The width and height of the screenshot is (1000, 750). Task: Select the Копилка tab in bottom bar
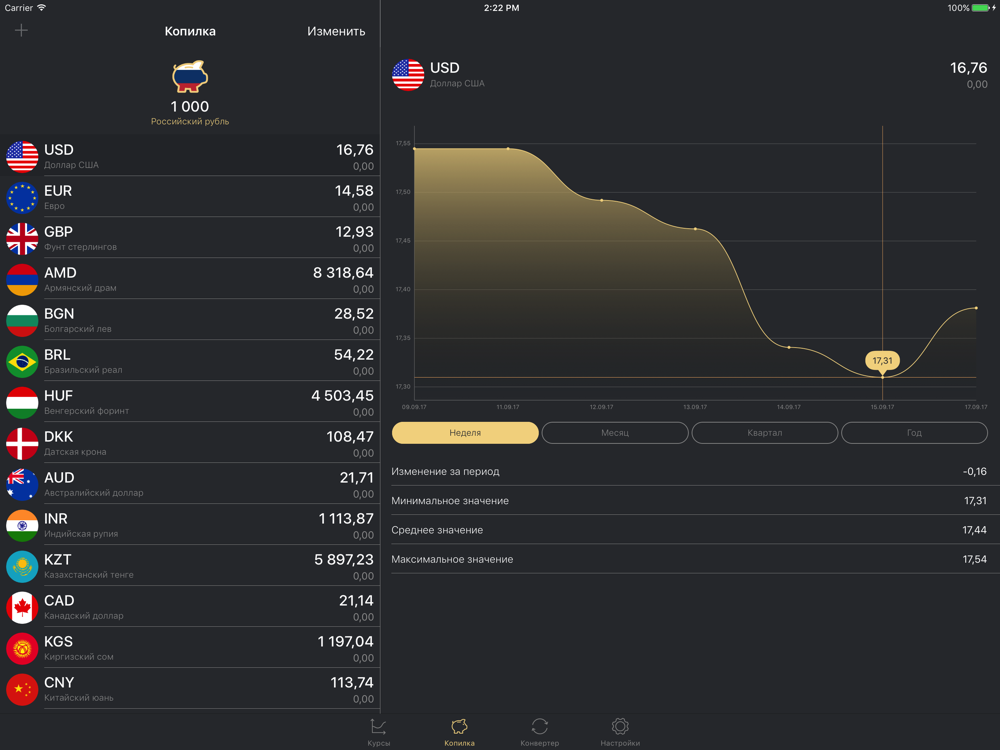[460, 731]
